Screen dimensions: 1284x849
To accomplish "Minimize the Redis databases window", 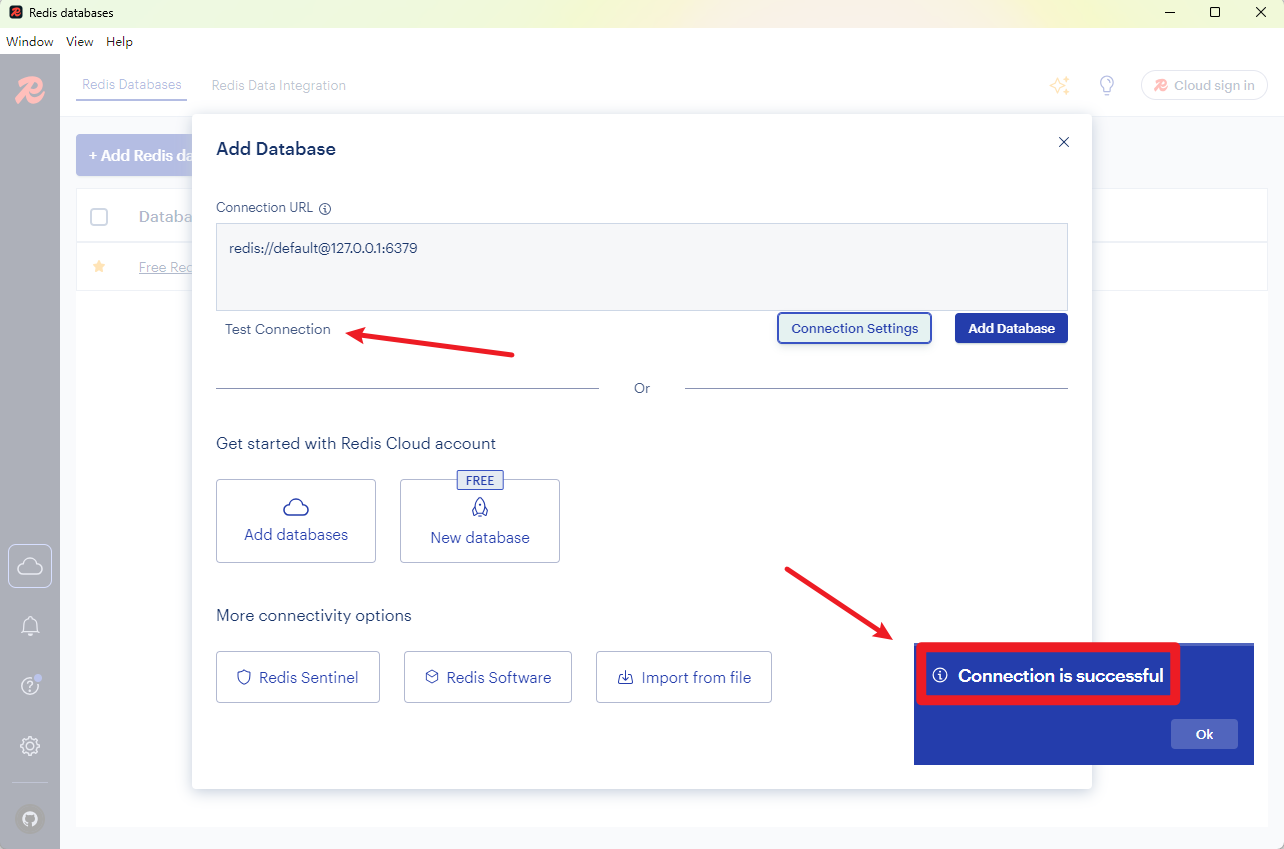I will (1170, 13).
